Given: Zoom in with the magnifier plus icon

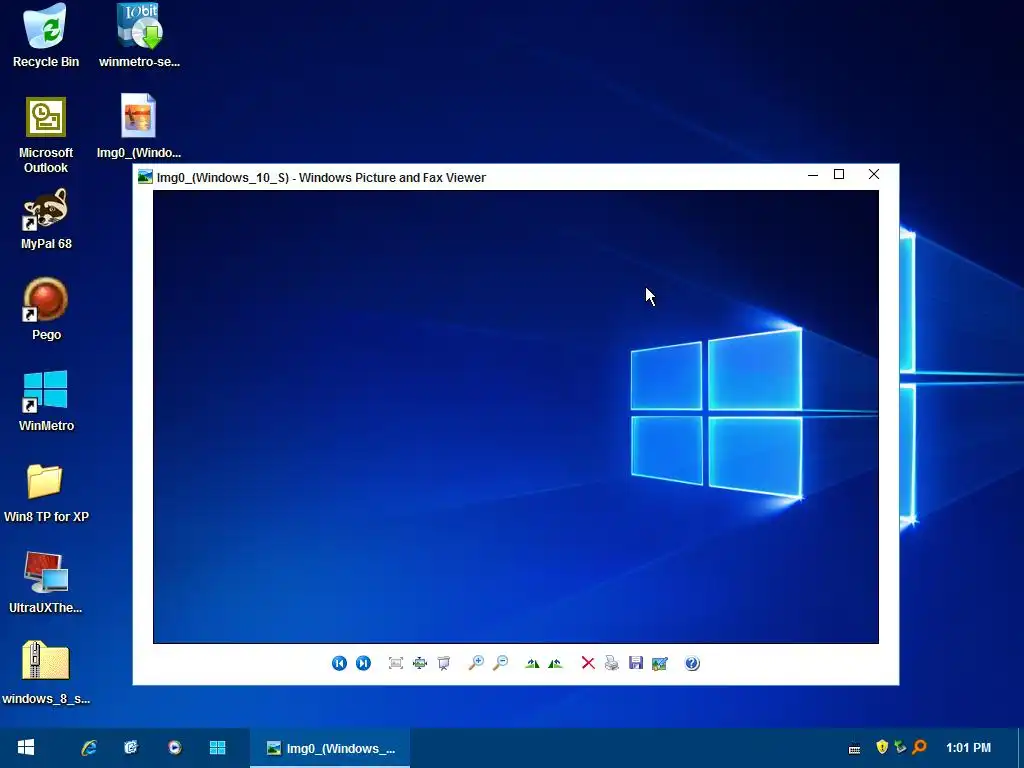Looking at the screenshot, I should tap(476, 663).
